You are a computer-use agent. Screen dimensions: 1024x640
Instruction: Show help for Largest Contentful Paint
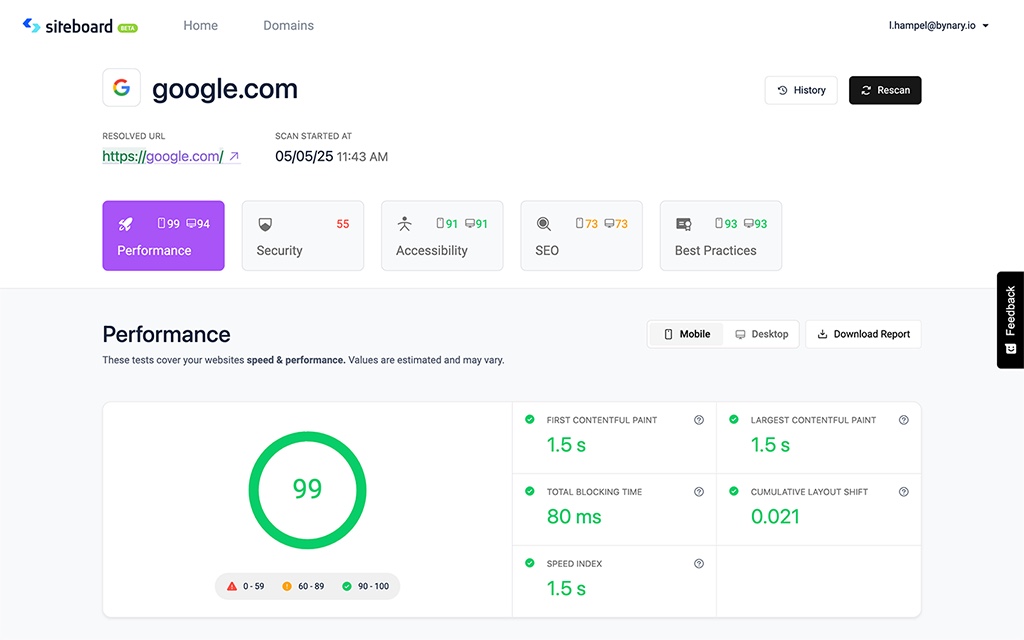point(903,420)
